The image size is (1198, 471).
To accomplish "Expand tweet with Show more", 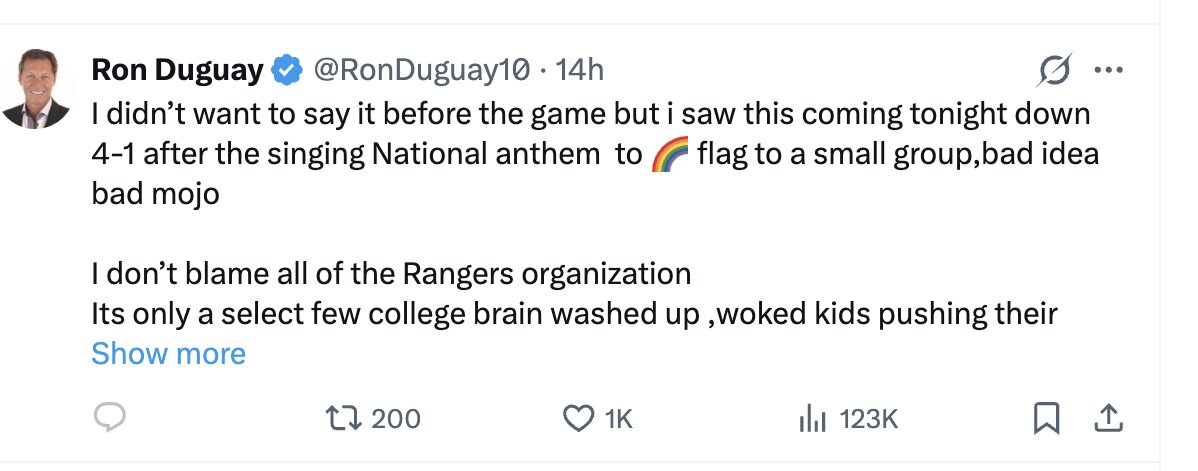I will (x=168, y=353).
